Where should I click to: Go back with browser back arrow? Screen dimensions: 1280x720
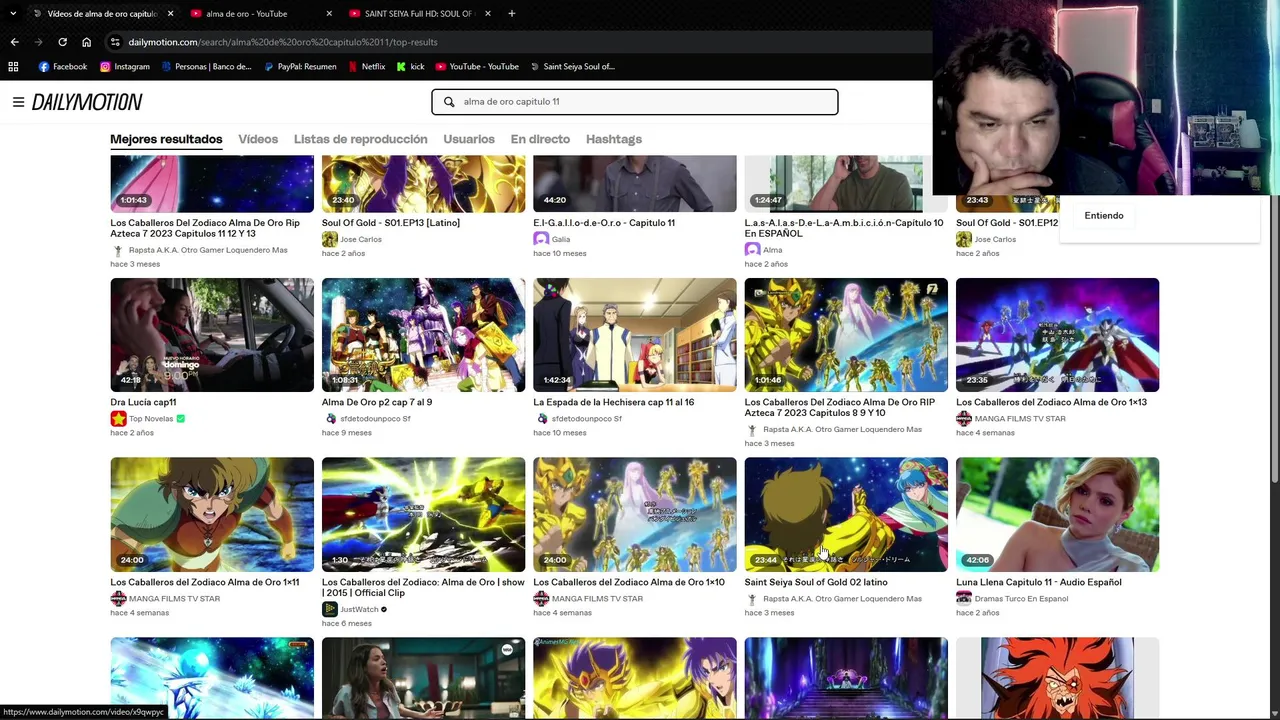[x=14, y=42]
